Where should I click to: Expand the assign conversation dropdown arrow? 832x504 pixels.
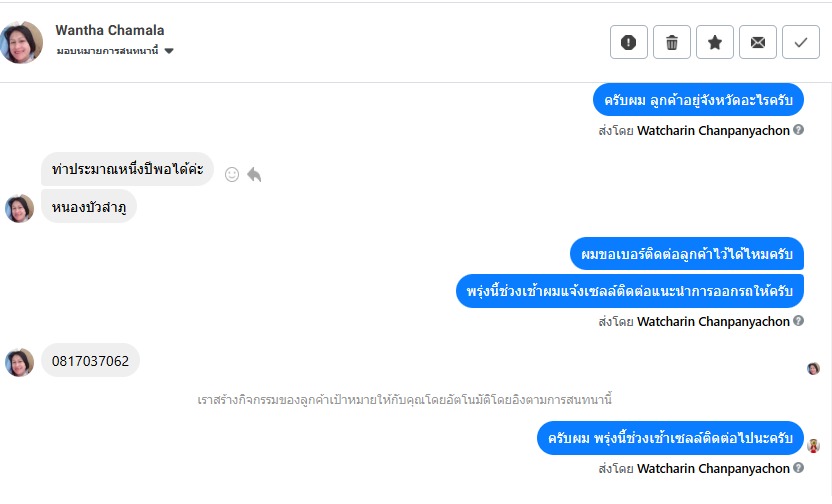[x=169, y=51]
